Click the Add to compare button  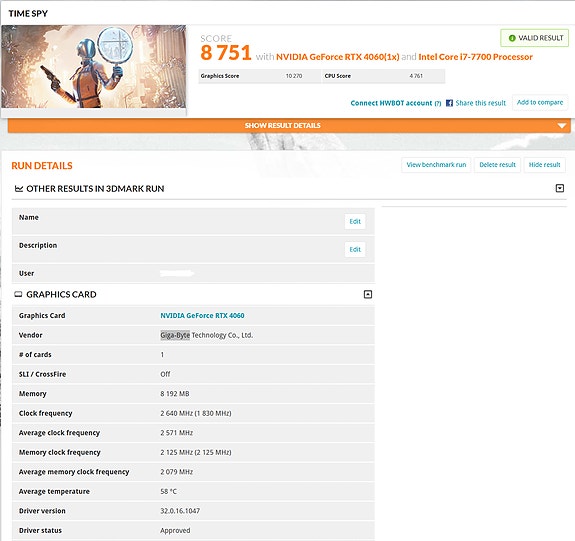pos(540,102)
